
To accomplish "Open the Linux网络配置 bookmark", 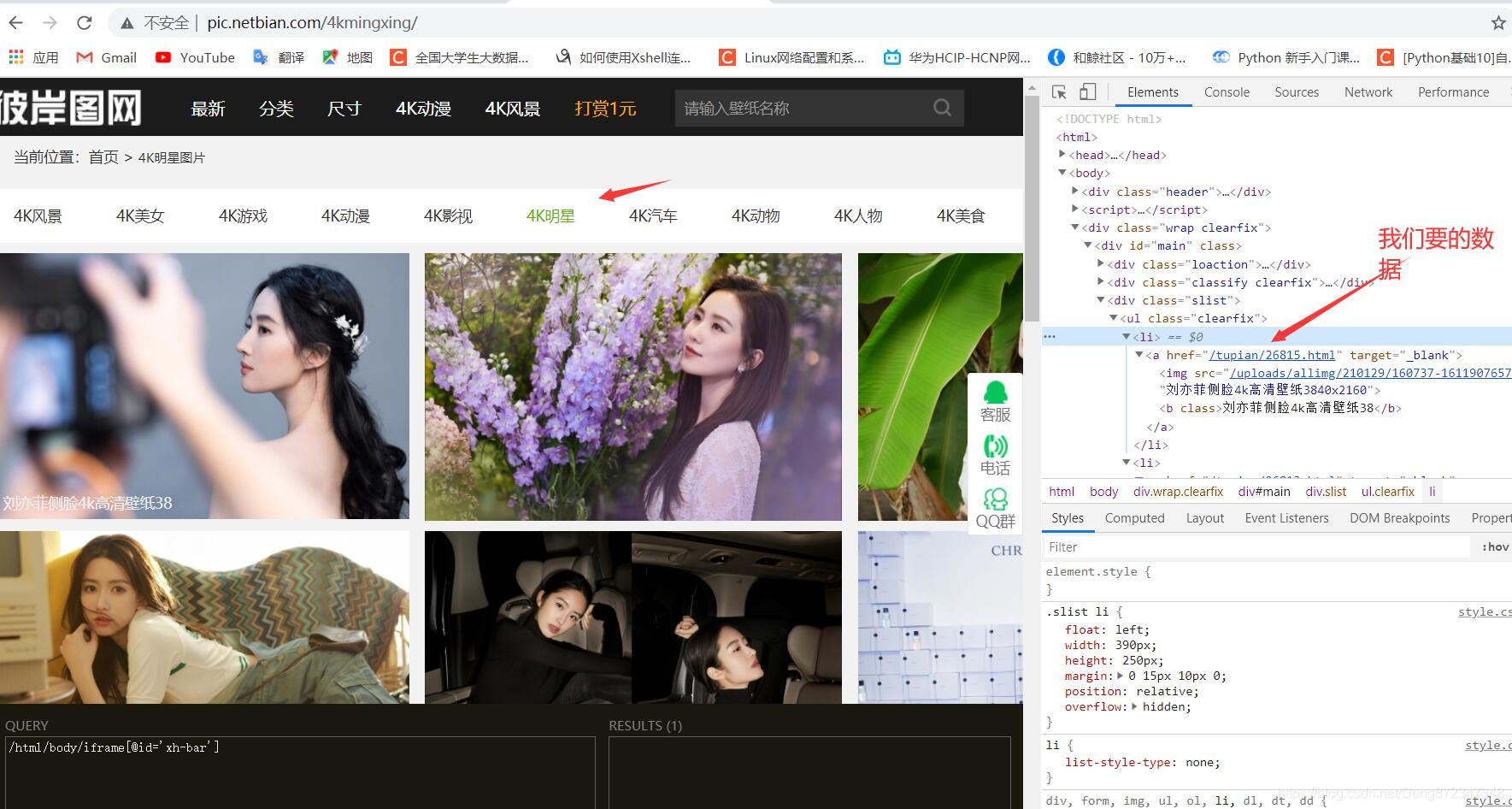I will click(791, 57).
